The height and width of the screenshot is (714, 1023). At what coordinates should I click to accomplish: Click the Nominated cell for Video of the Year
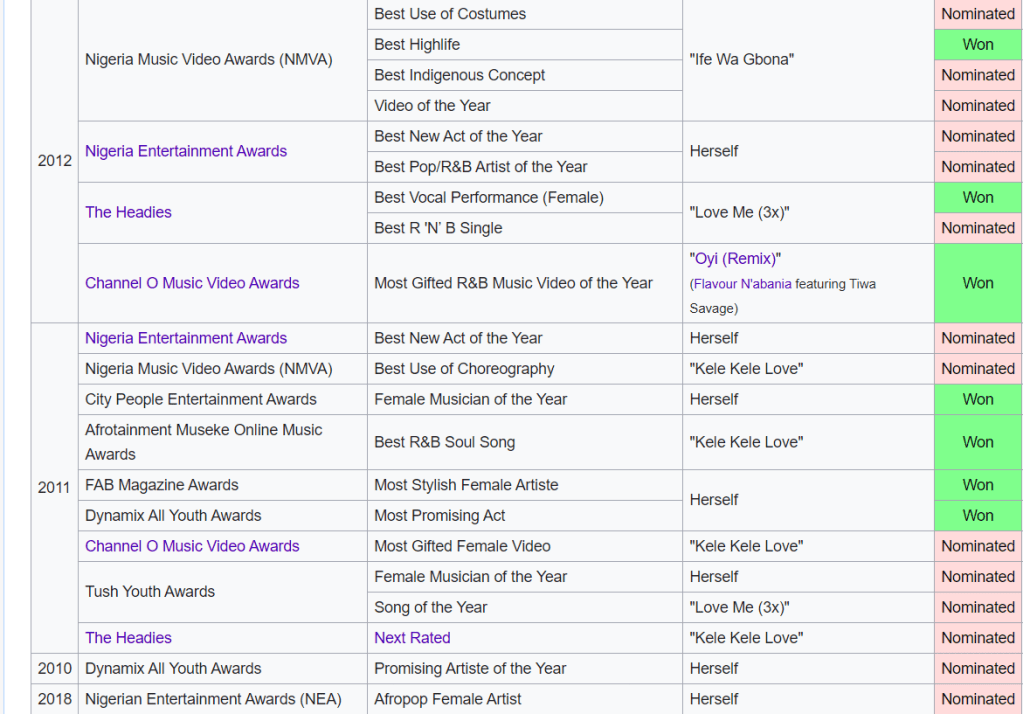click(x=977, y=105)
